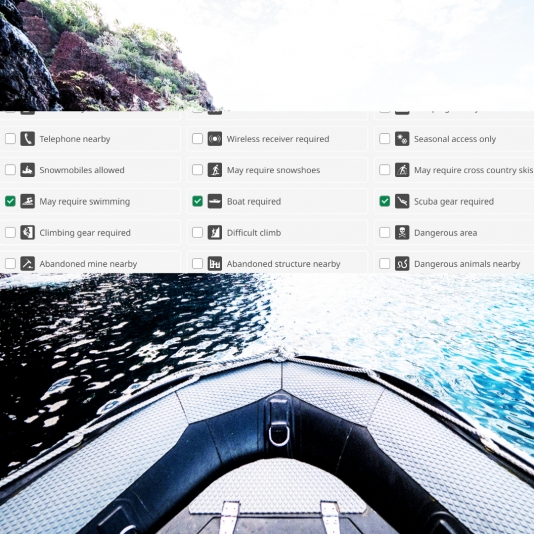Click the inflatable boat bow photo
The width and height of the screenshot is (534, 534).
267,404
